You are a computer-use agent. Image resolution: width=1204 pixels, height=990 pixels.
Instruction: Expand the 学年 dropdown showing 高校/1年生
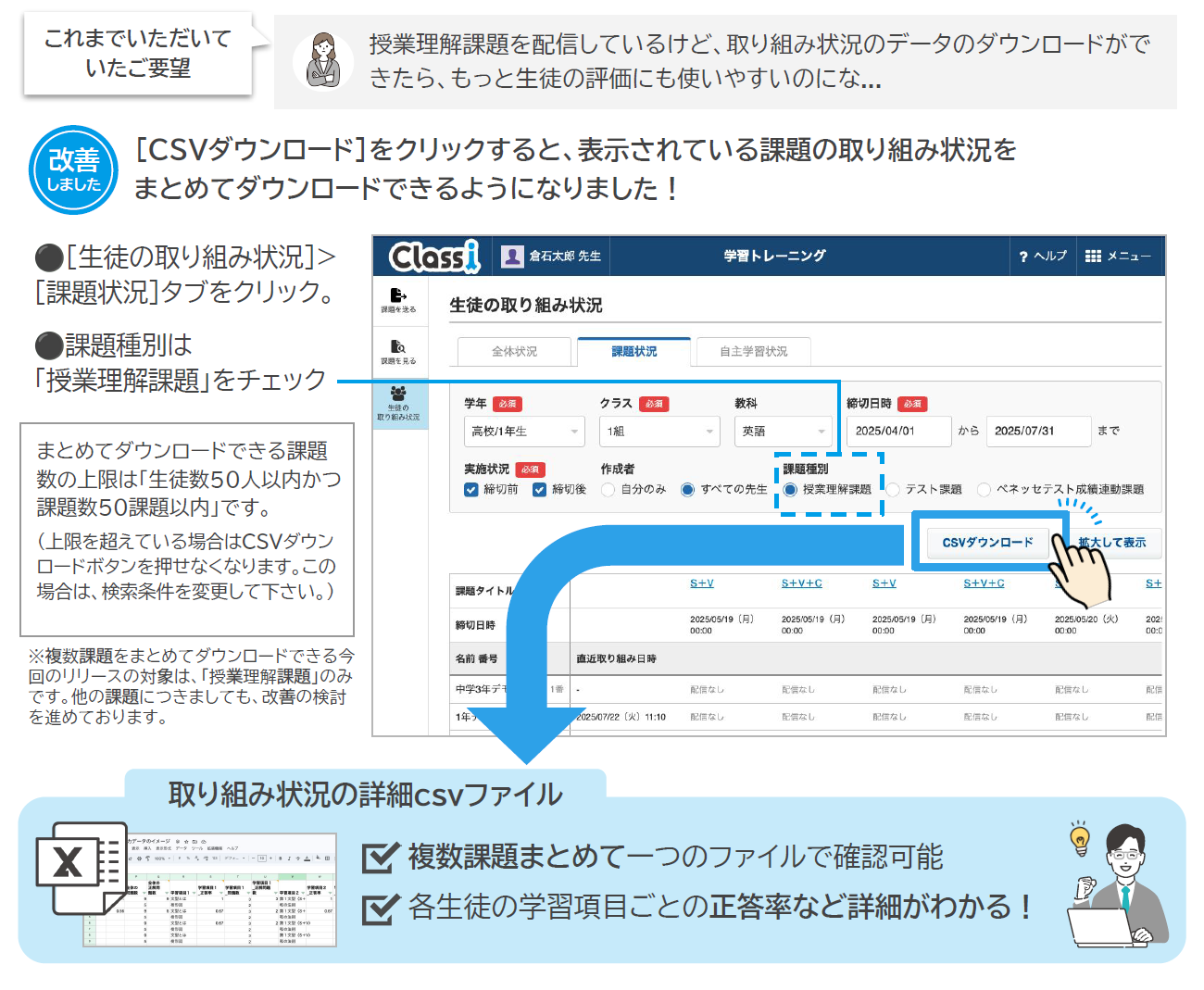coord(524,432)
